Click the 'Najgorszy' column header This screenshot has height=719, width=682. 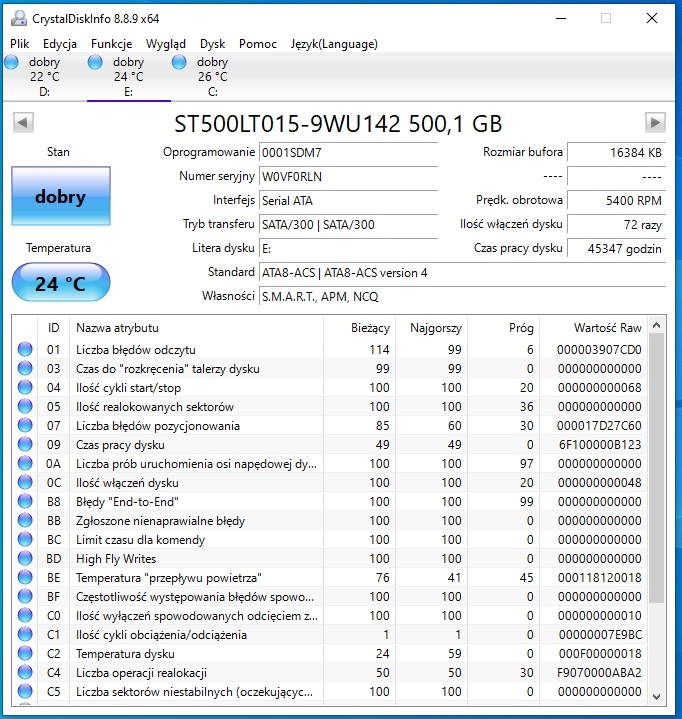coord(432,328)
